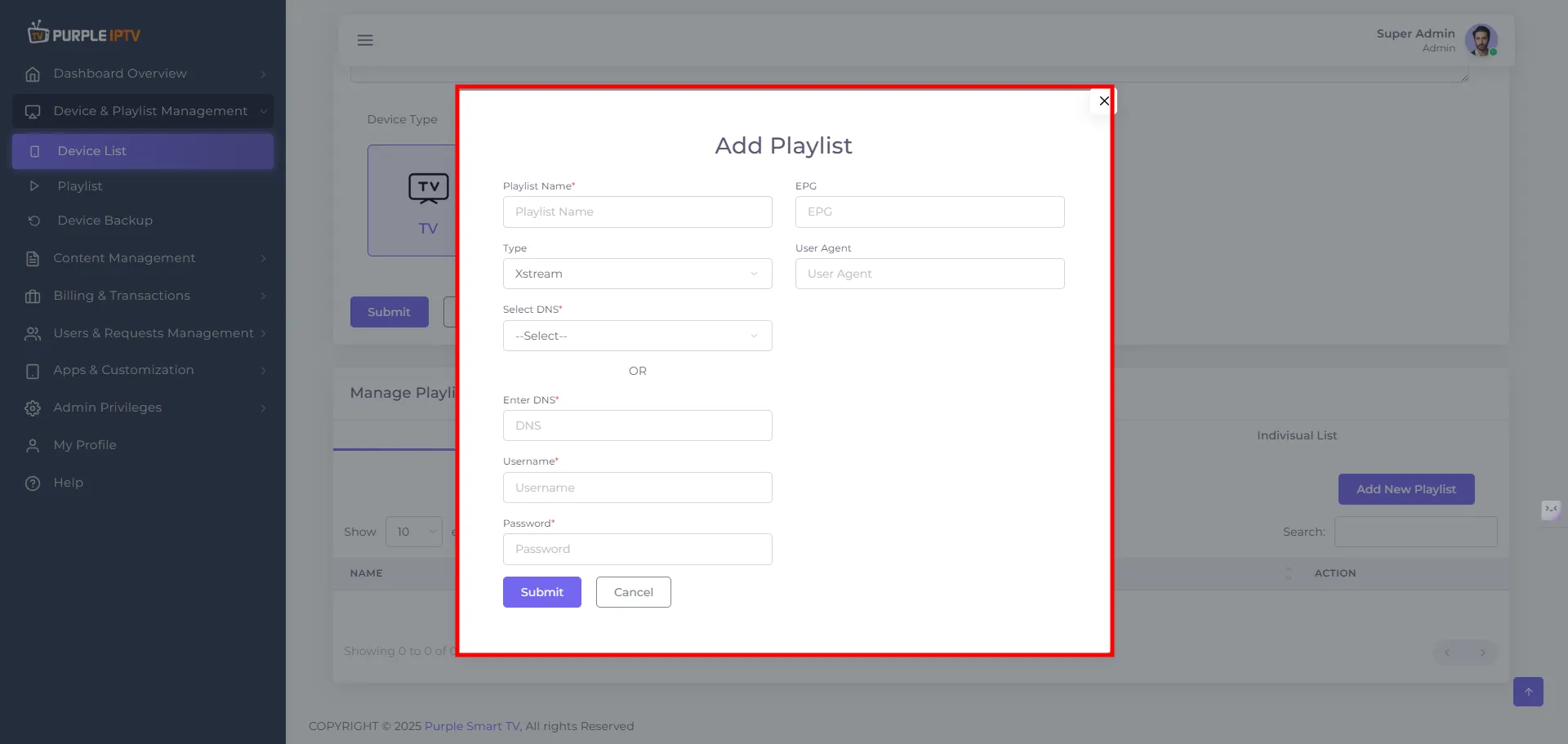Submit the Add Playlist form
The width and height of the screenshot is (1568, 744).
[x=541, y=592]
